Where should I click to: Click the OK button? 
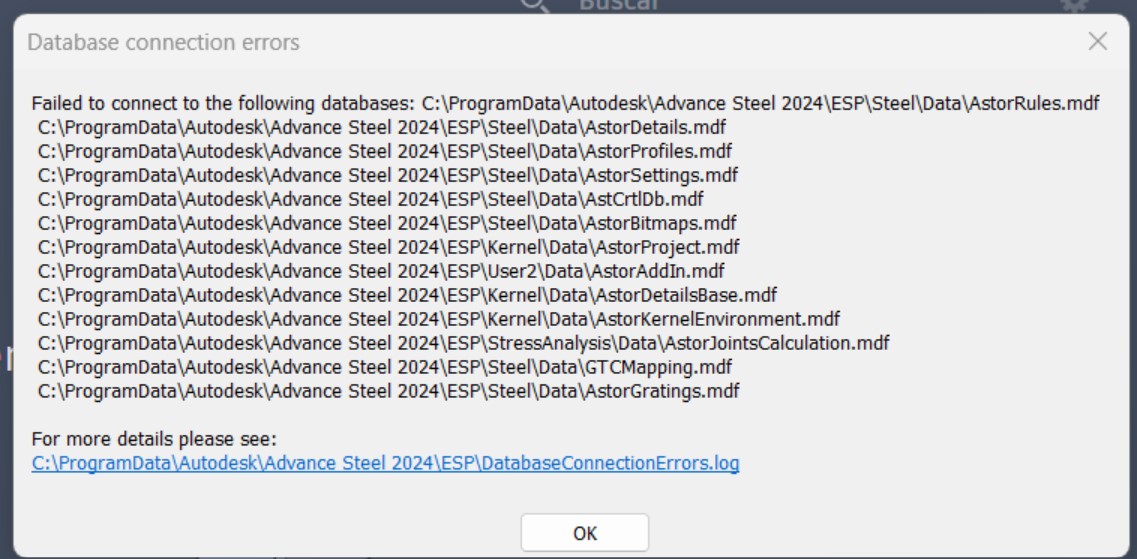[584, 533]
